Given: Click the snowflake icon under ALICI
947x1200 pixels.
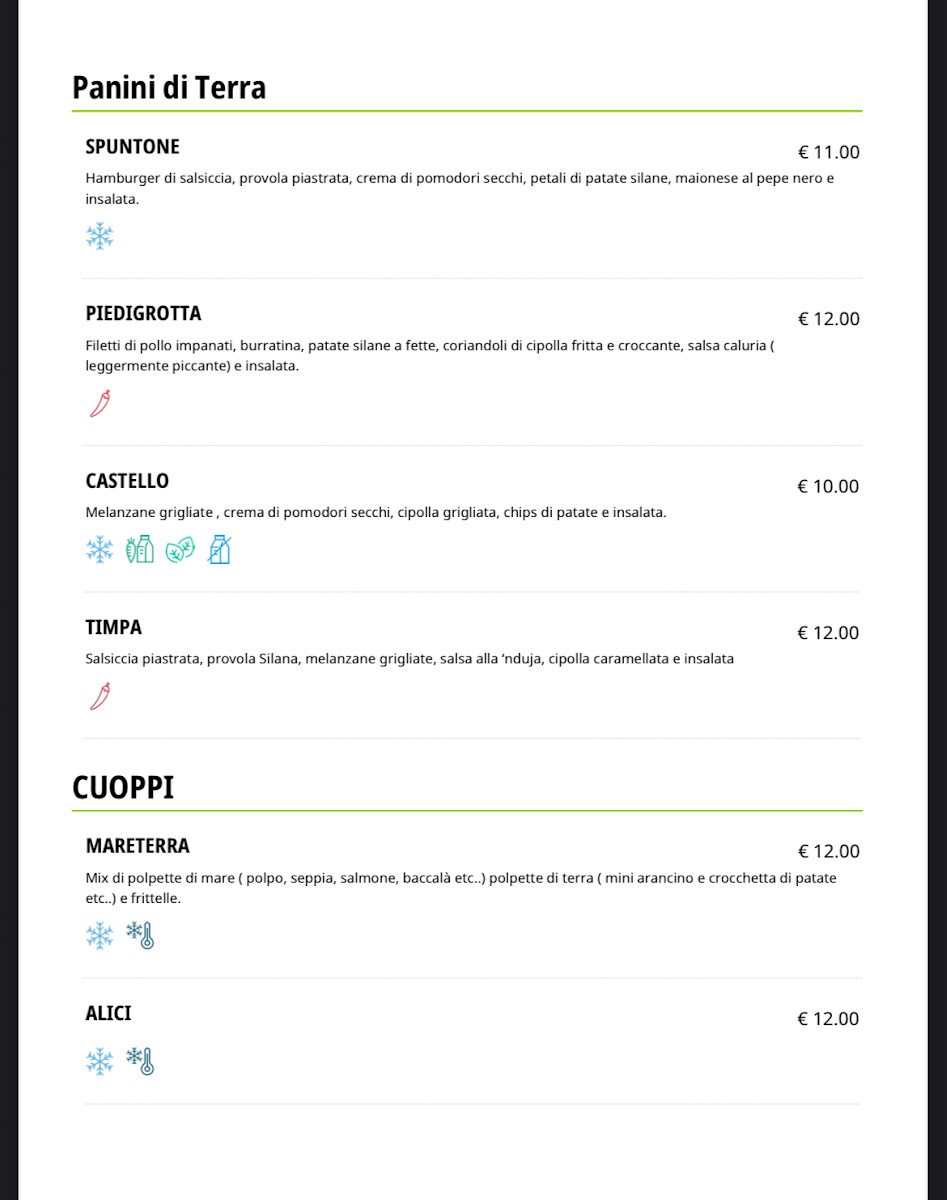Looking at the screenshot, I should point(100,1062).
